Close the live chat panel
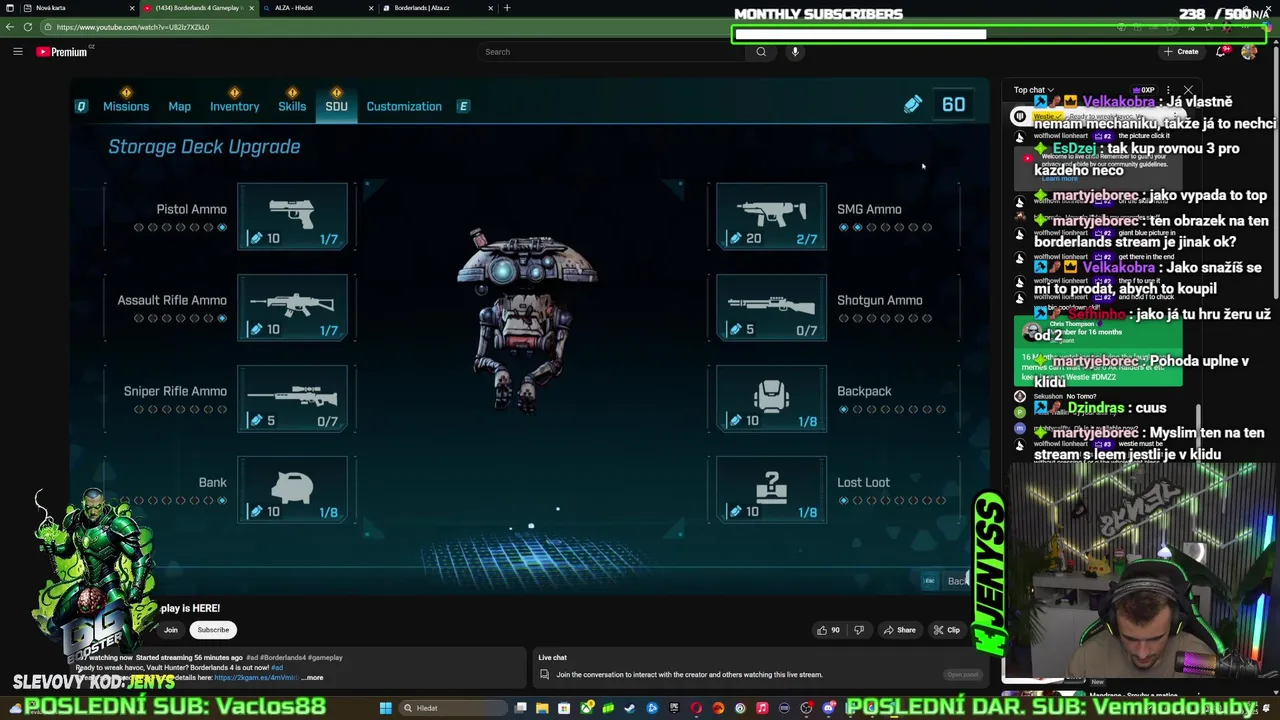 point(1188,90)
